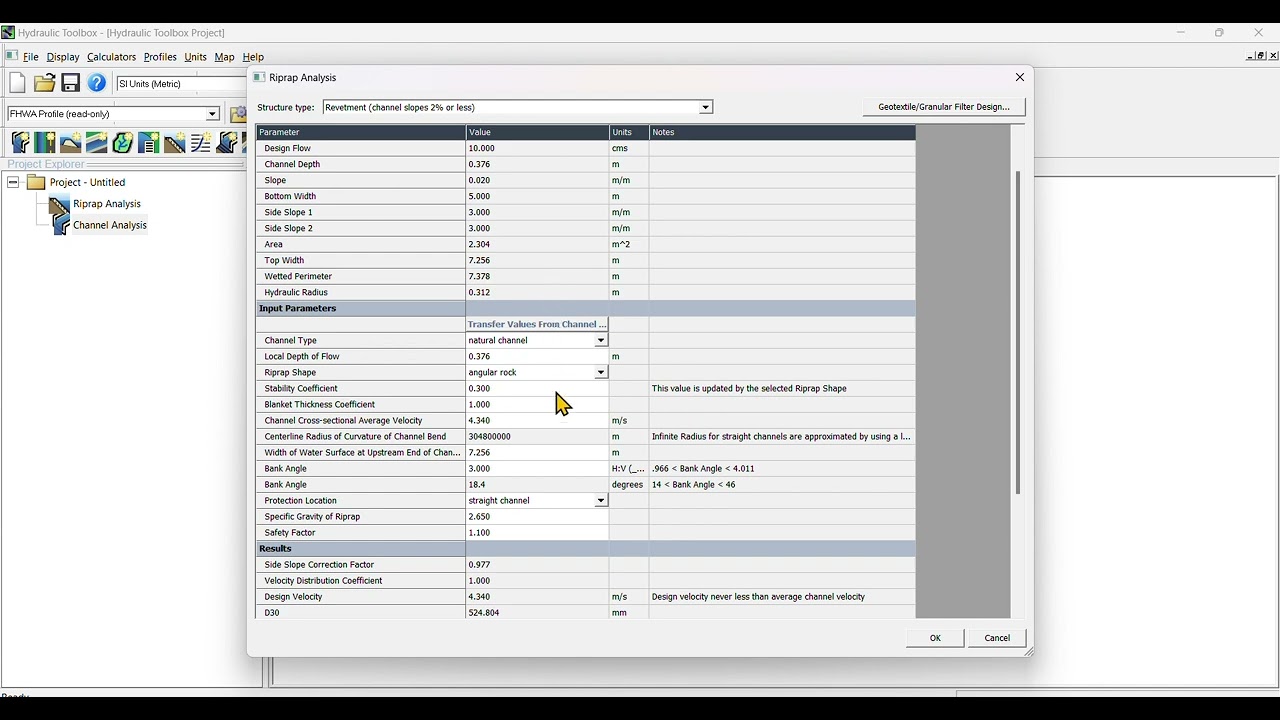Launch the Riprap calculator toolbar icon
The width and height of the screenshot is (1280, 720).
point(175,143)
